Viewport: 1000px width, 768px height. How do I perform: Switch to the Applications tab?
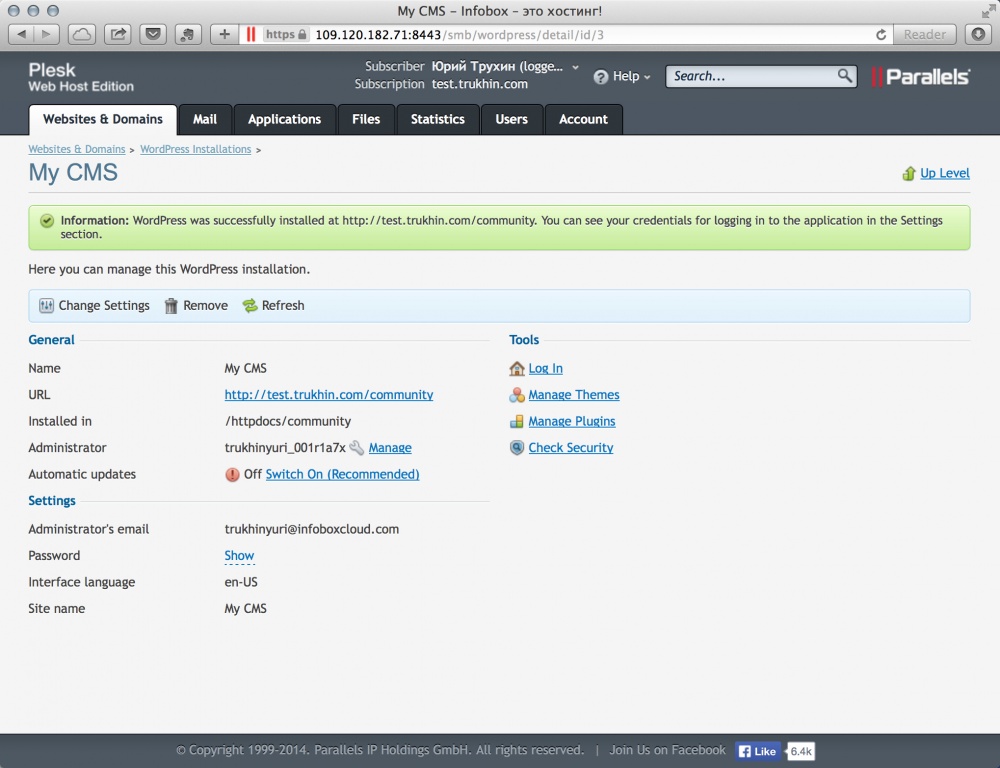click(284, 119)
